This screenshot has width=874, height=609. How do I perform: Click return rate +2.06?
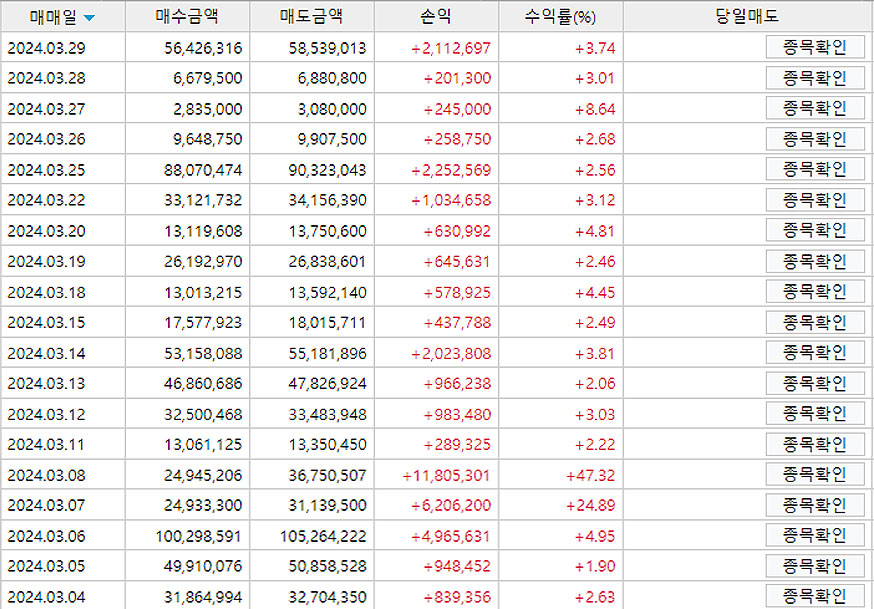(595, 383)
